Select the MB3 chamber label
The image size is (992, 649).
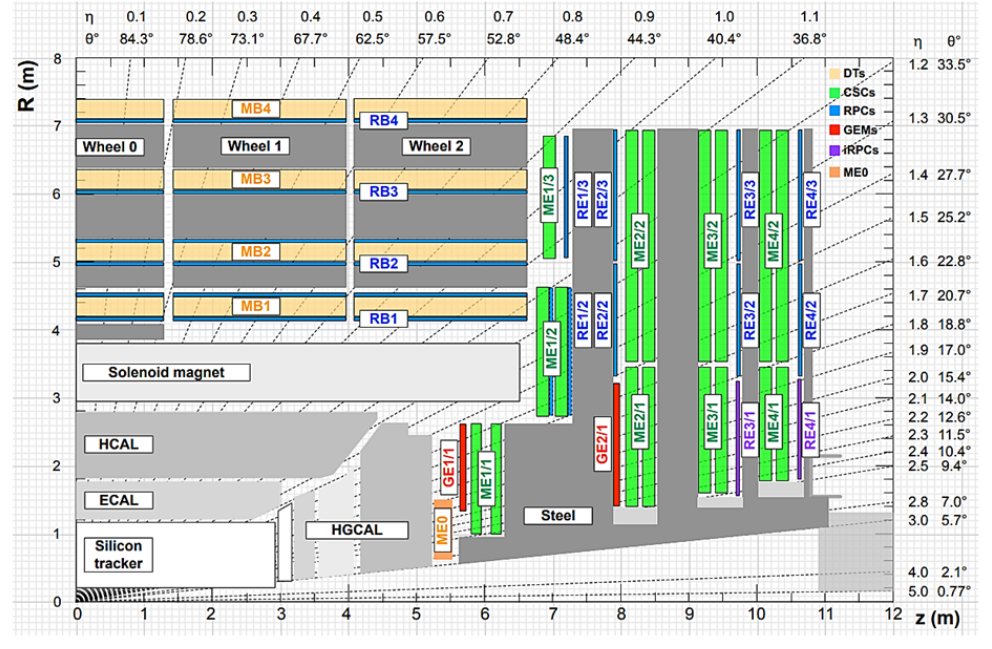[x=256, y=179]
